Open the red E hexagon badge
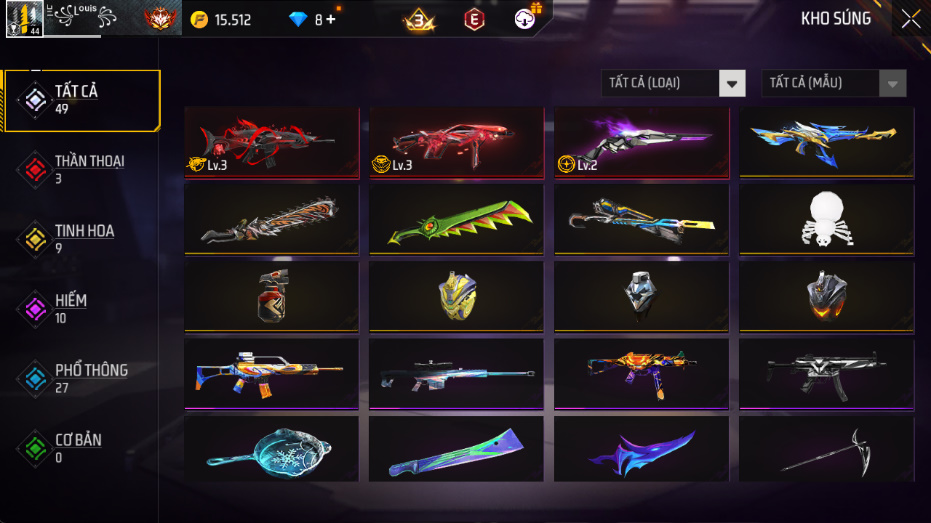The width and height of the screenshot is (931, 523). coord(474,20)
